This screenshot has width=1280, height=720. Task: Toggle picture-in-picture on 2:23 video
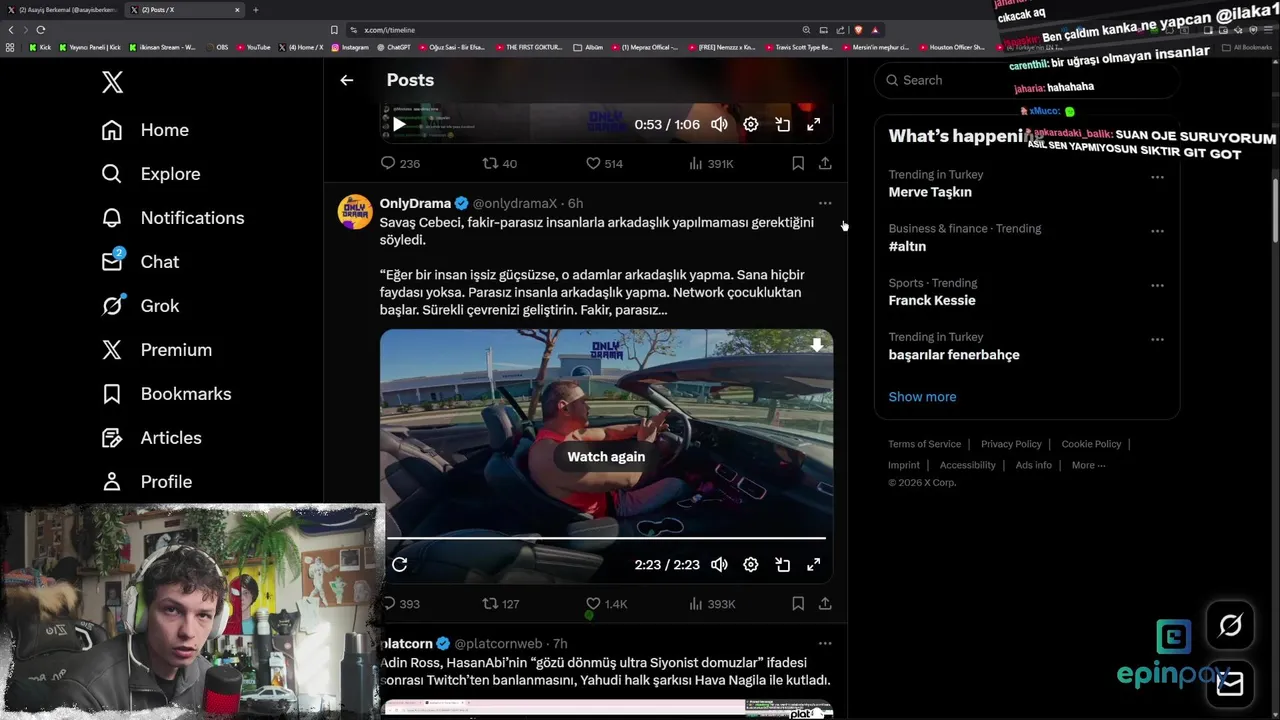point(783,565)
